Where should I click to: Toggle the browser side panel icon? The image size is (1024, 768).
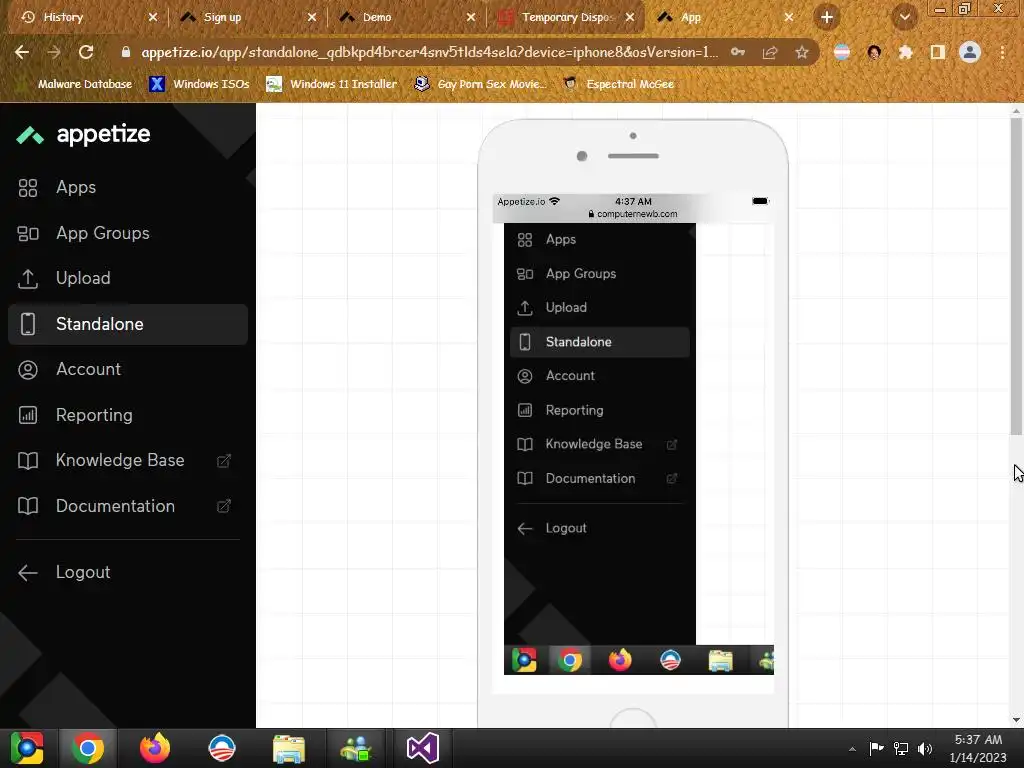(938, 52)
